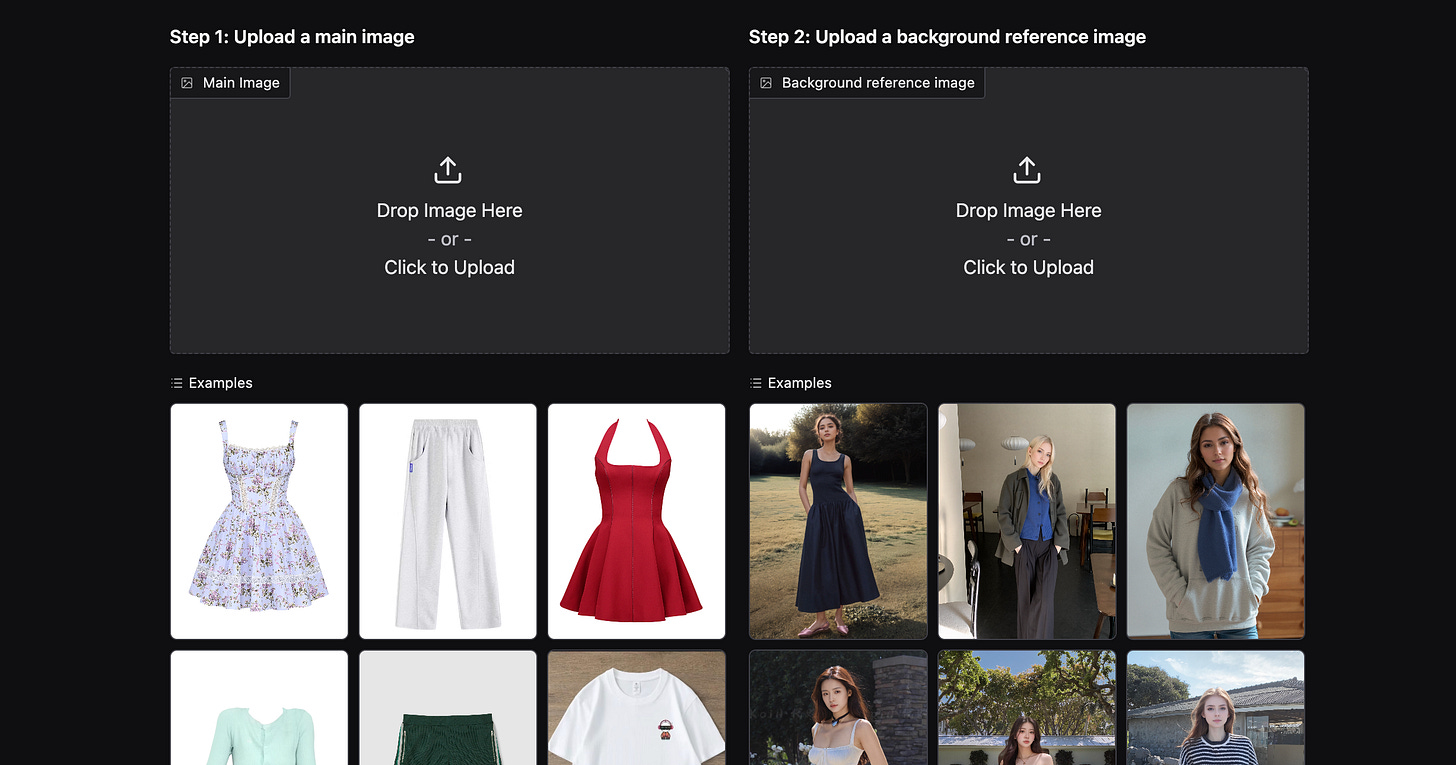Select the 'Main Image' label tab
1456x765 pixels.
[230, 83]
